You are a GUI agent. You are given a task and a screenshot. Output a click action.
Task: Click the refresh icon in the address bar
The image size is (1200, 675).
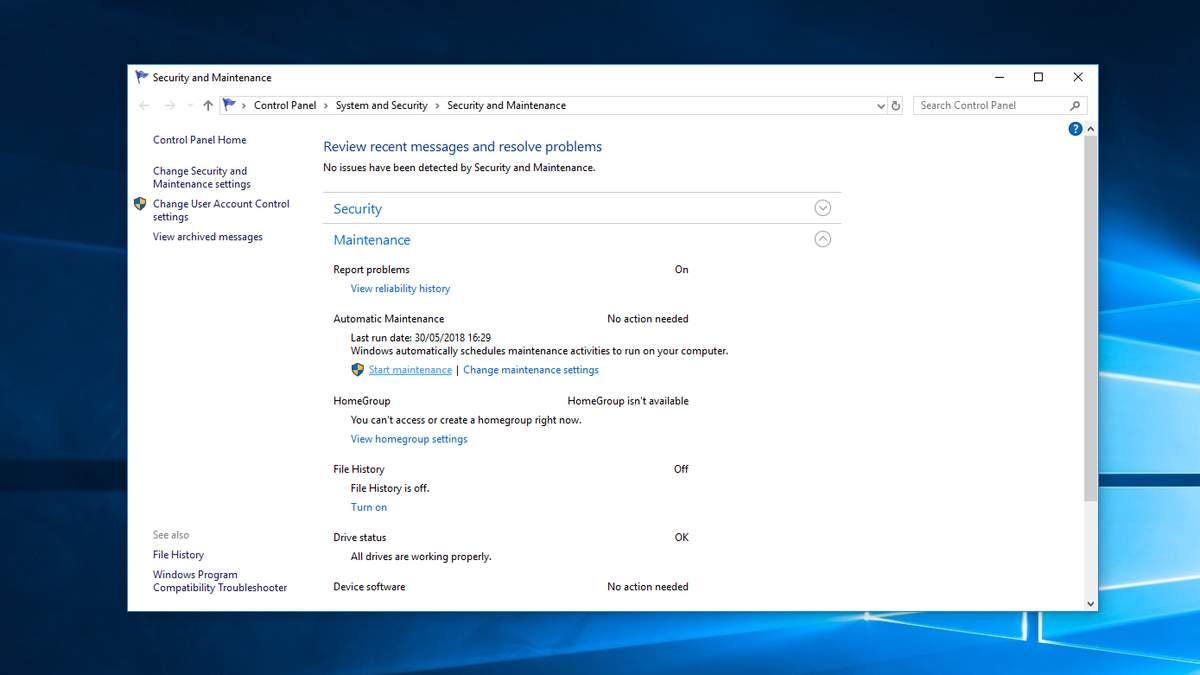click(895, 105)
